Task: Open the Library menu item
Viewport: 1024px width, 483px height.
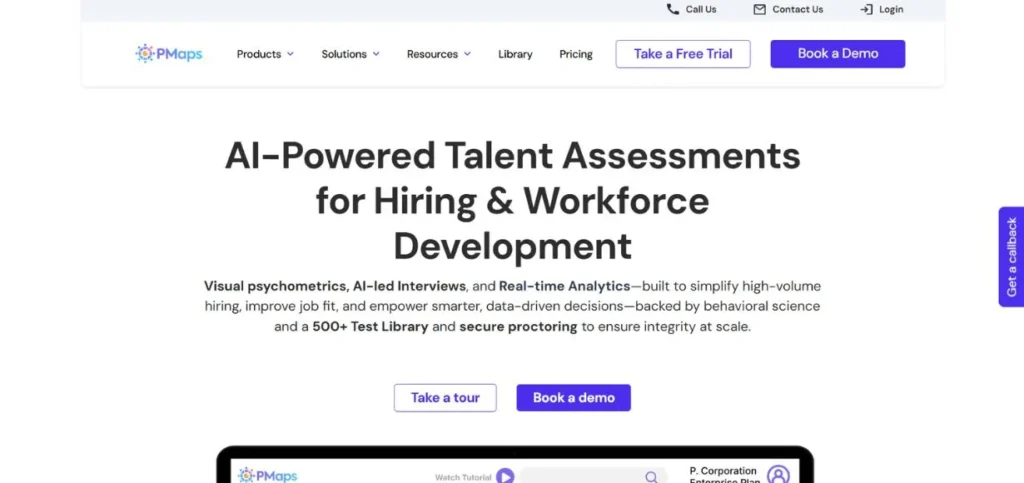Action: pos(515,54)
